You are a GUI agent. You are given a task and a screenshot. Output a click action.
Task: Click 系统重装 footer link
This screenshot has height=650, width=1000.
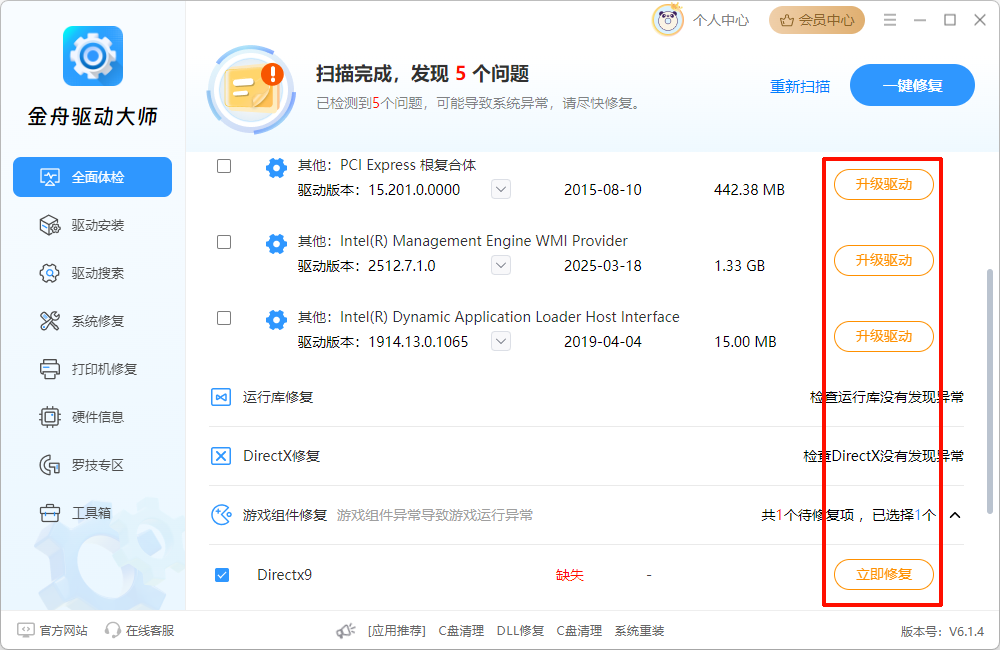point(639,631)
